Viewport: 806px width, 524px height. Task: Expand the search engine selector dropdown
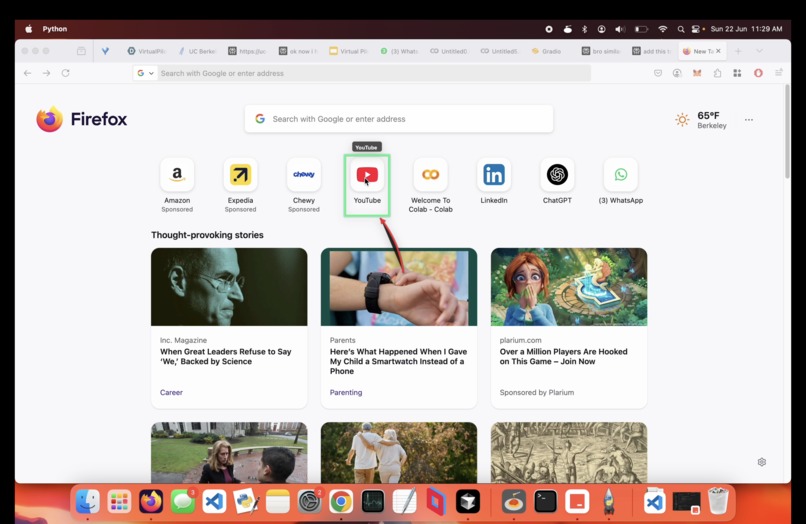point(145,73)
